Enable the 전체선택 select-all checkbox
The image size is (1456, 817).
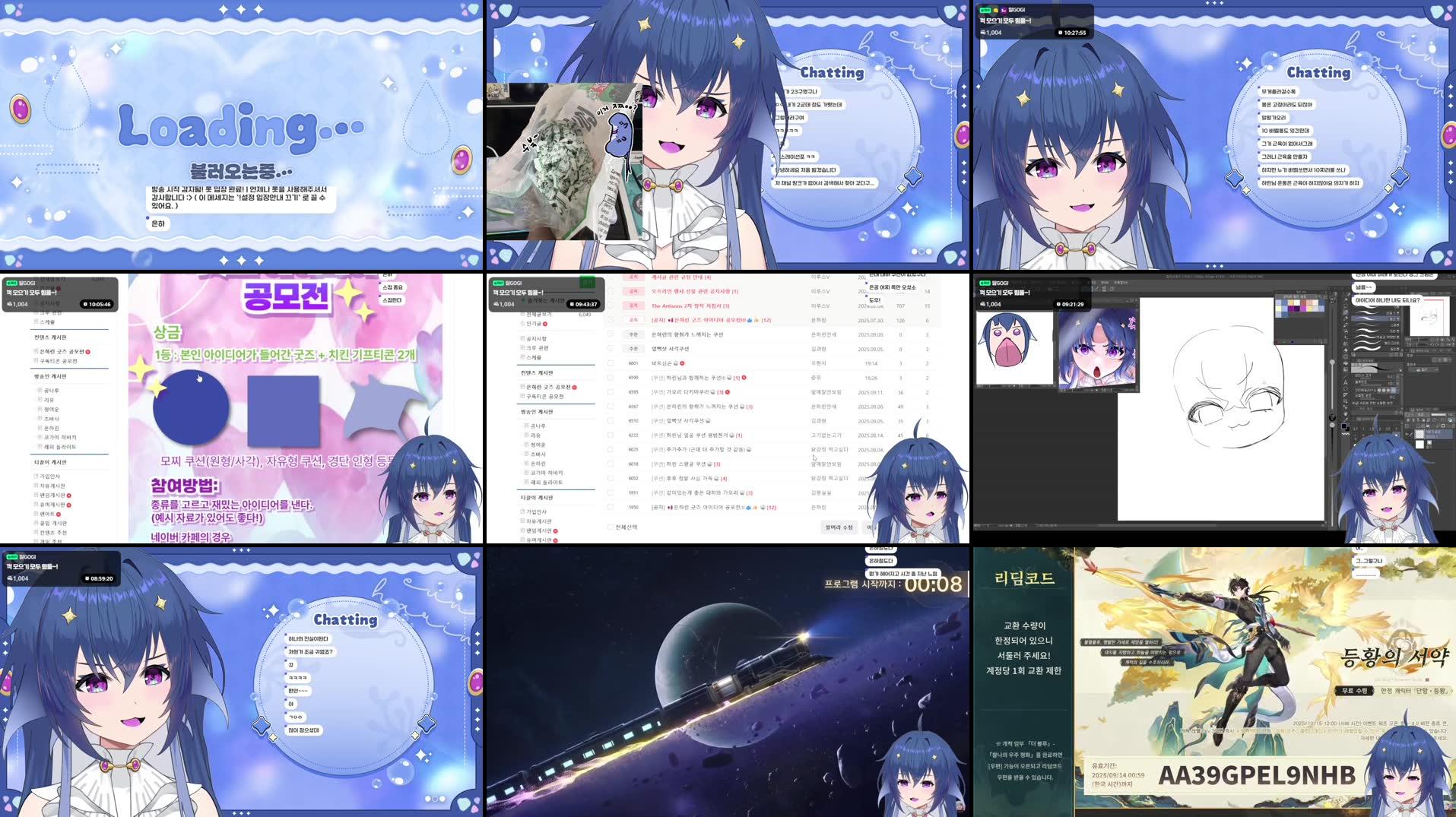[x=611, y=527]
